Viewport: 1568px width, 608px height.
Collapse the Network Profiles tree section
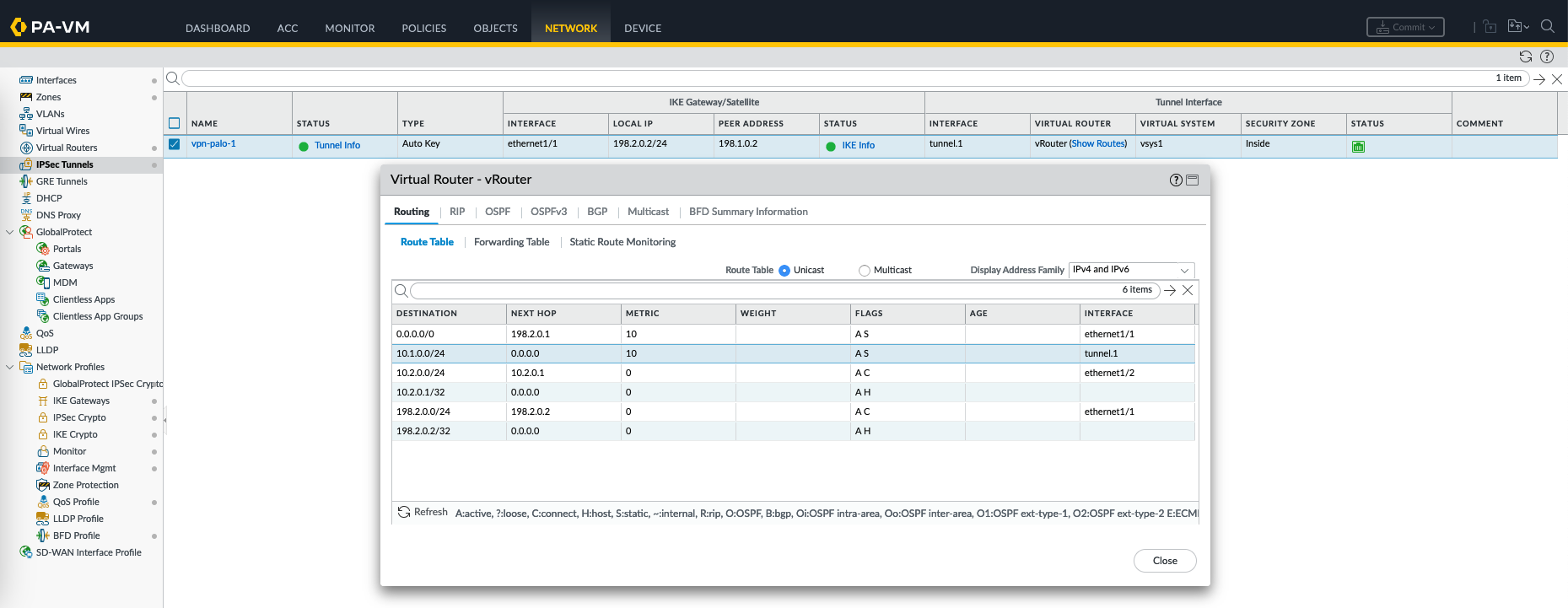(x=10, y=367)
